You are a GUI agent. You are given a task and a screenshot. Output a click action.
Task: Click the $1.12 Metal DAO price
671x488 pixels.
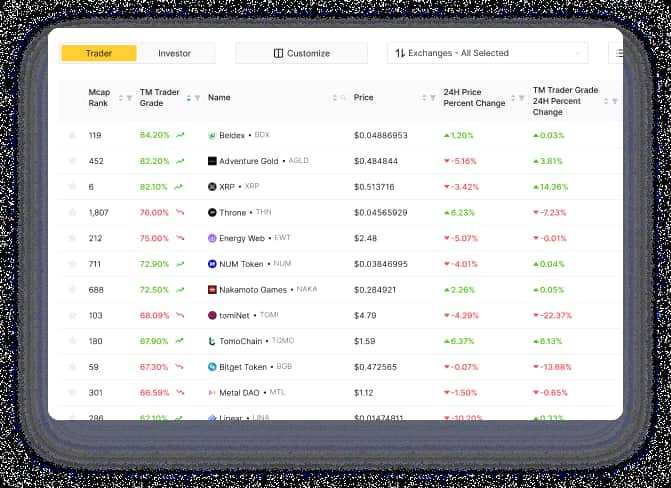[x=363, y=393]
